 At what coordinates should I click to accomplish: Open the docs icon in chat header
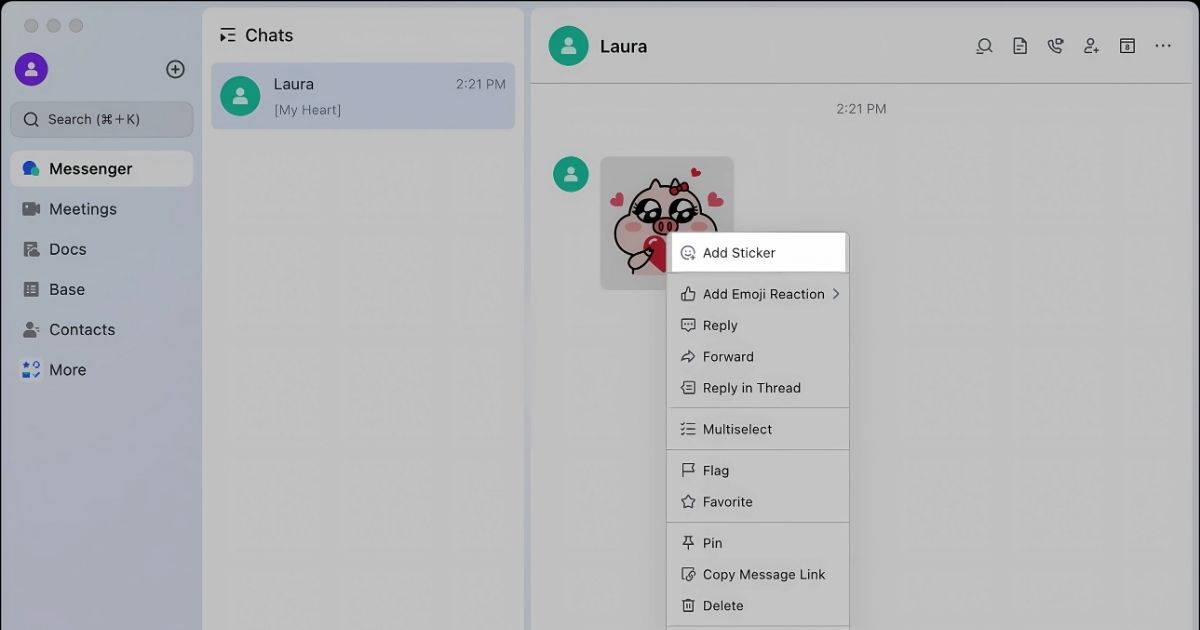click(1020, 46)
